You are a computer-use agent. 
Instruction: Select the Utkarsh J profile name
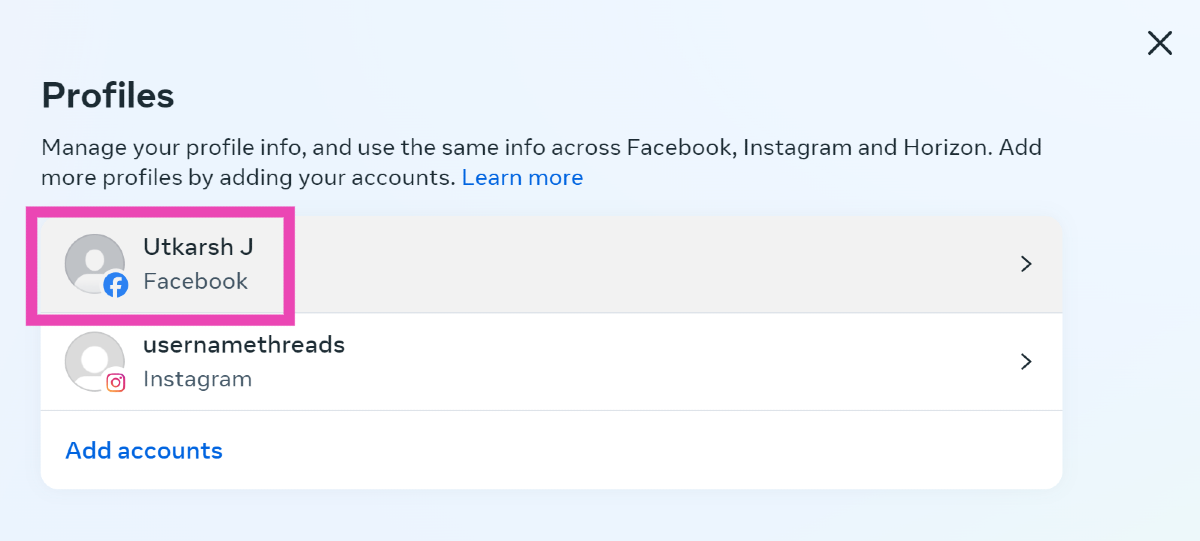tap(198, 247)
